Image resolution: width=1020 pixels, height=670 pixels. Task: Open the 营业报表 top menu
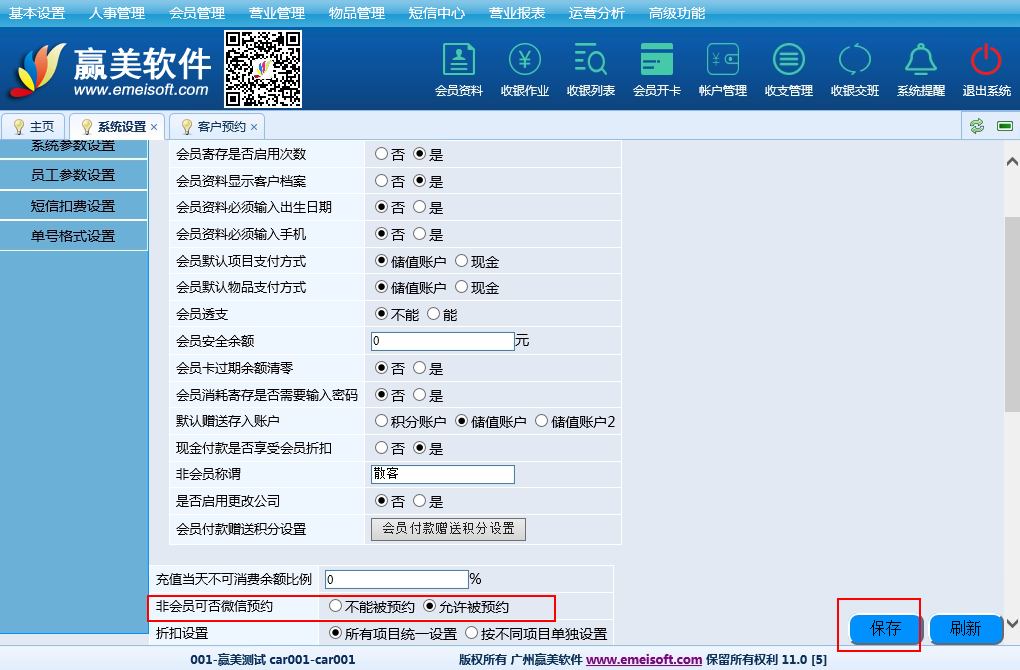pyautogui.click(x=517, y=13)
